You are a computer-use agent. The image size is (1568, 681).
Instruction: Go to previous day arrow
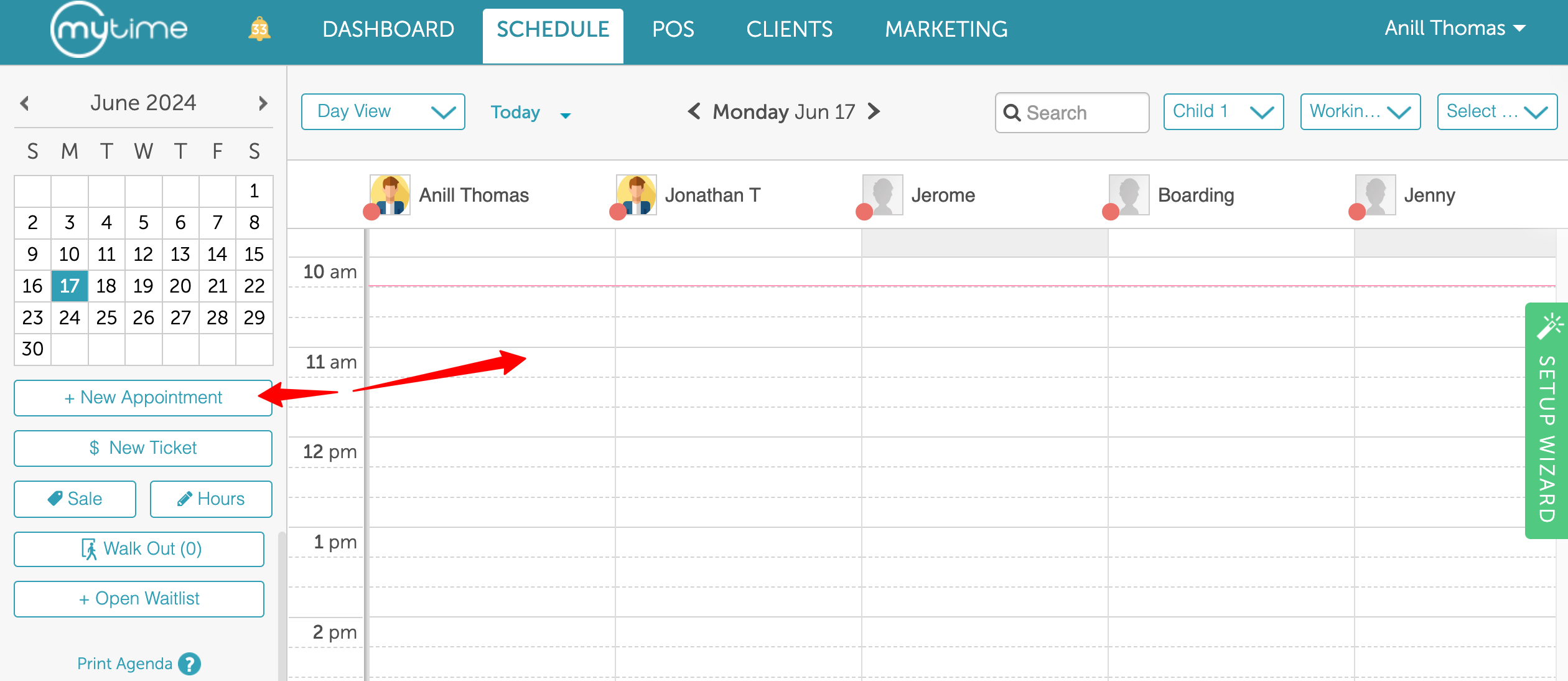point(694,111)
